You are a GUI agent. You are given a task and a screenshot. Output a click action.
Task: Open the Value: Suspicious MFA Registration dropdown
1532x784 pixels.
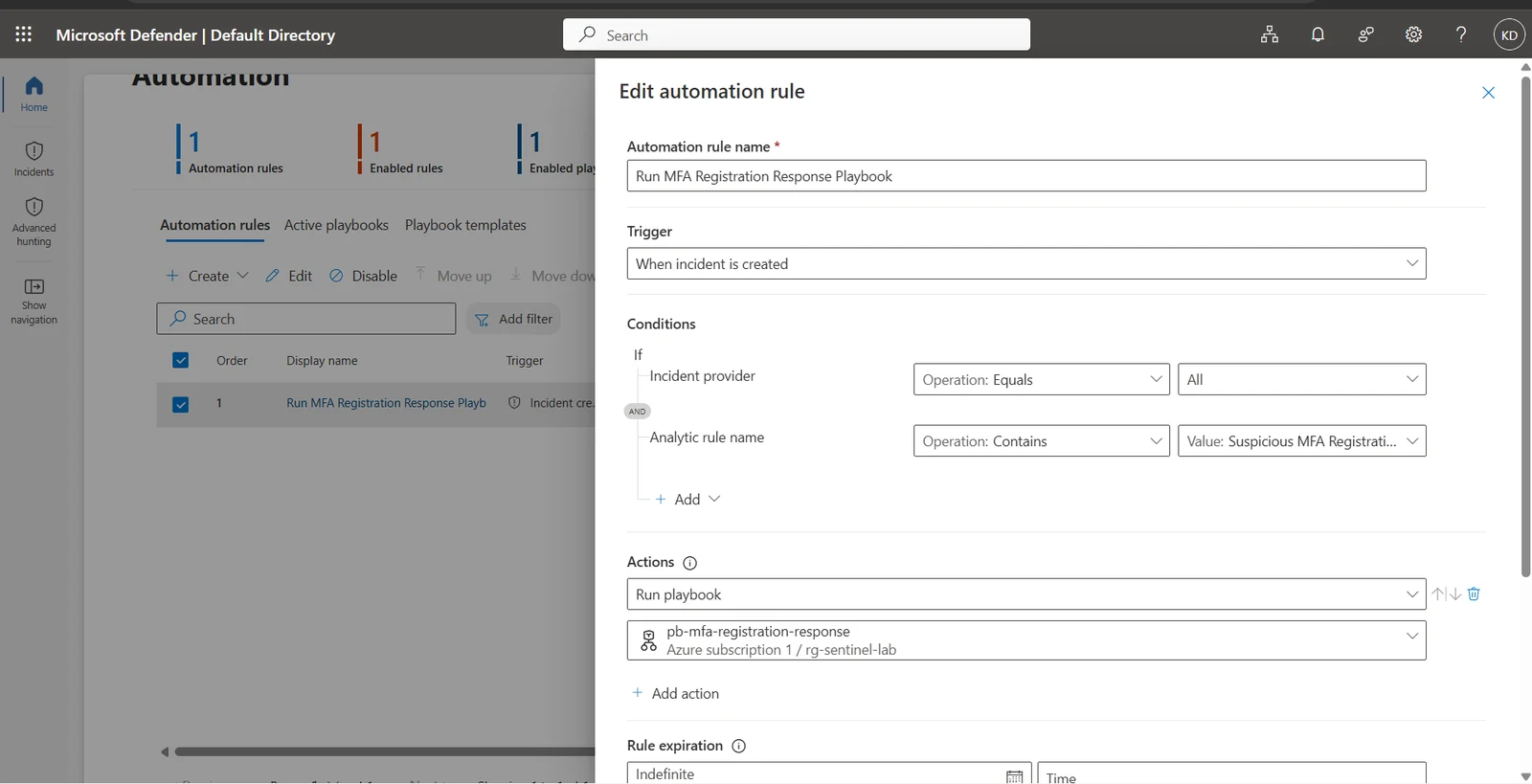pos(1302,440)
